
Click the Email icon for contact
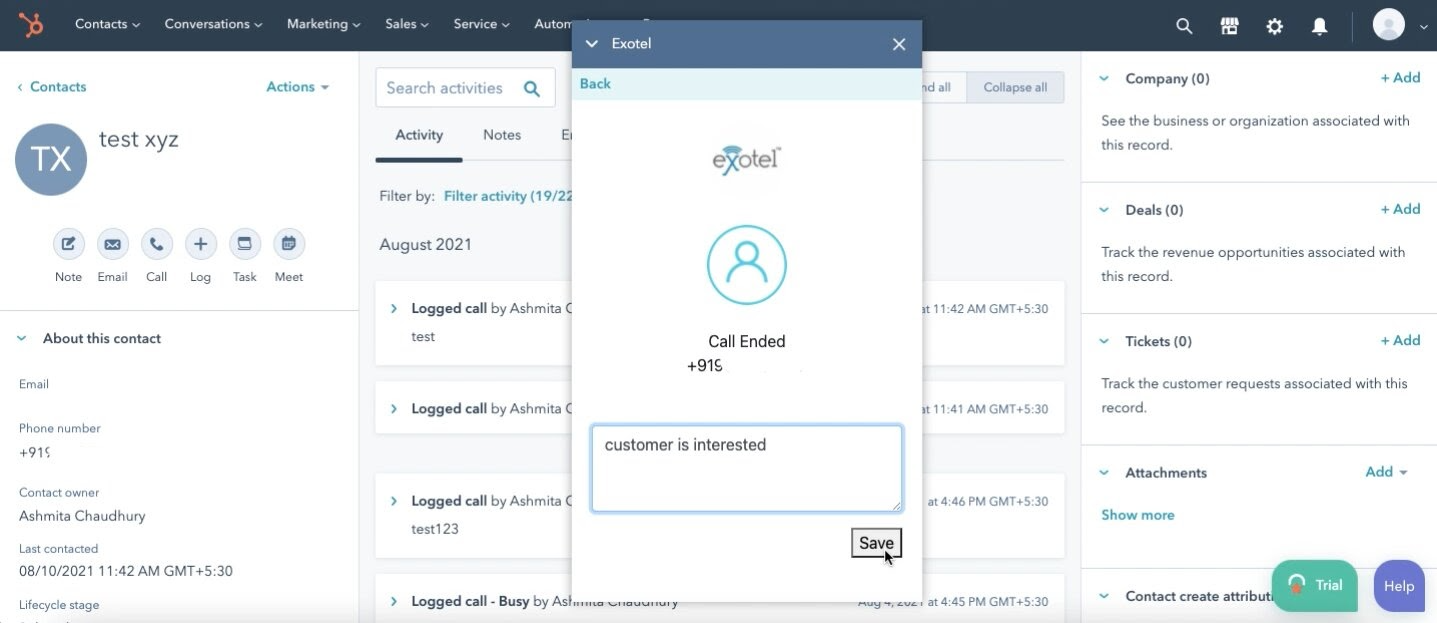click(112, 244)
